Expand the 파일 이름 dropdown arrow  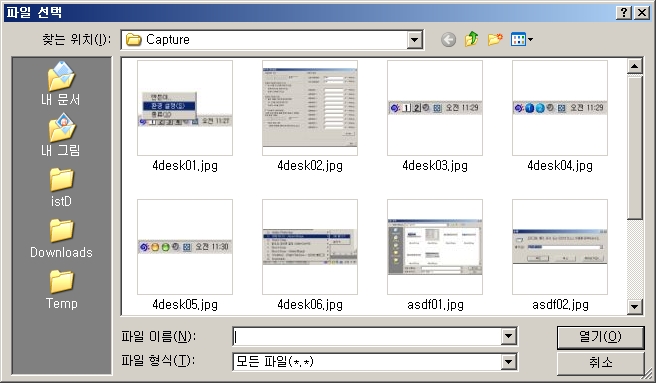pyautogui.click(x=509, y=336)
